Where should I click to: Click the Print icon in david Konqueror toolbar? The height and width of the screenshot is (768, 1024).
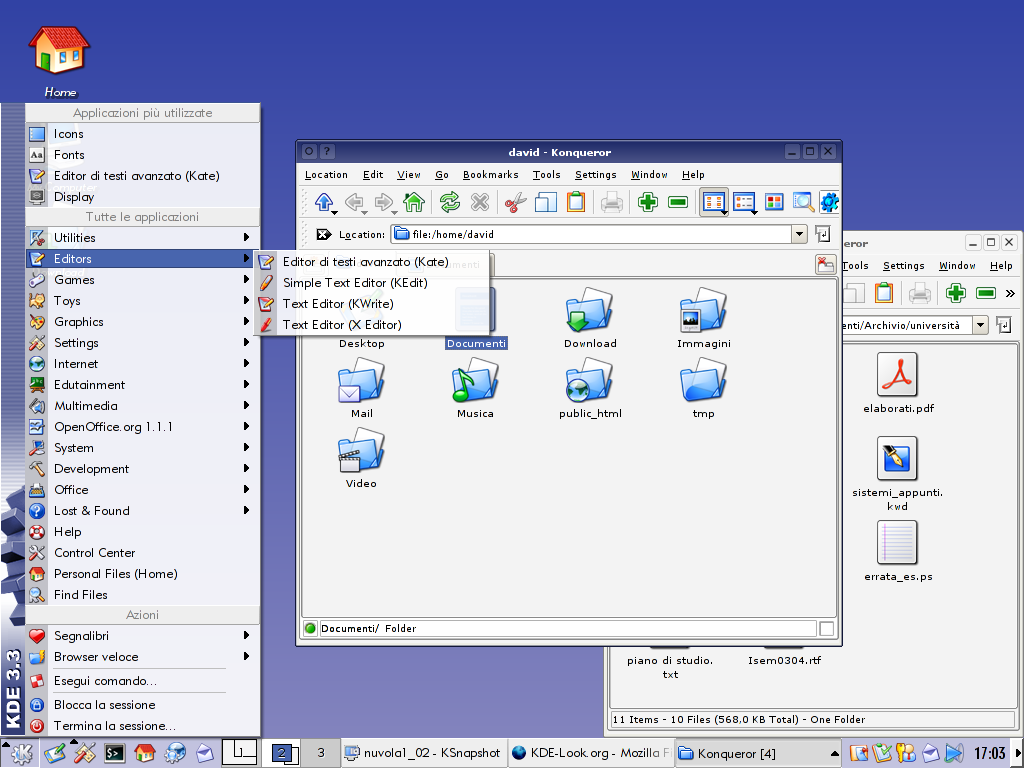pyautogui.click(x=612, y=202)
